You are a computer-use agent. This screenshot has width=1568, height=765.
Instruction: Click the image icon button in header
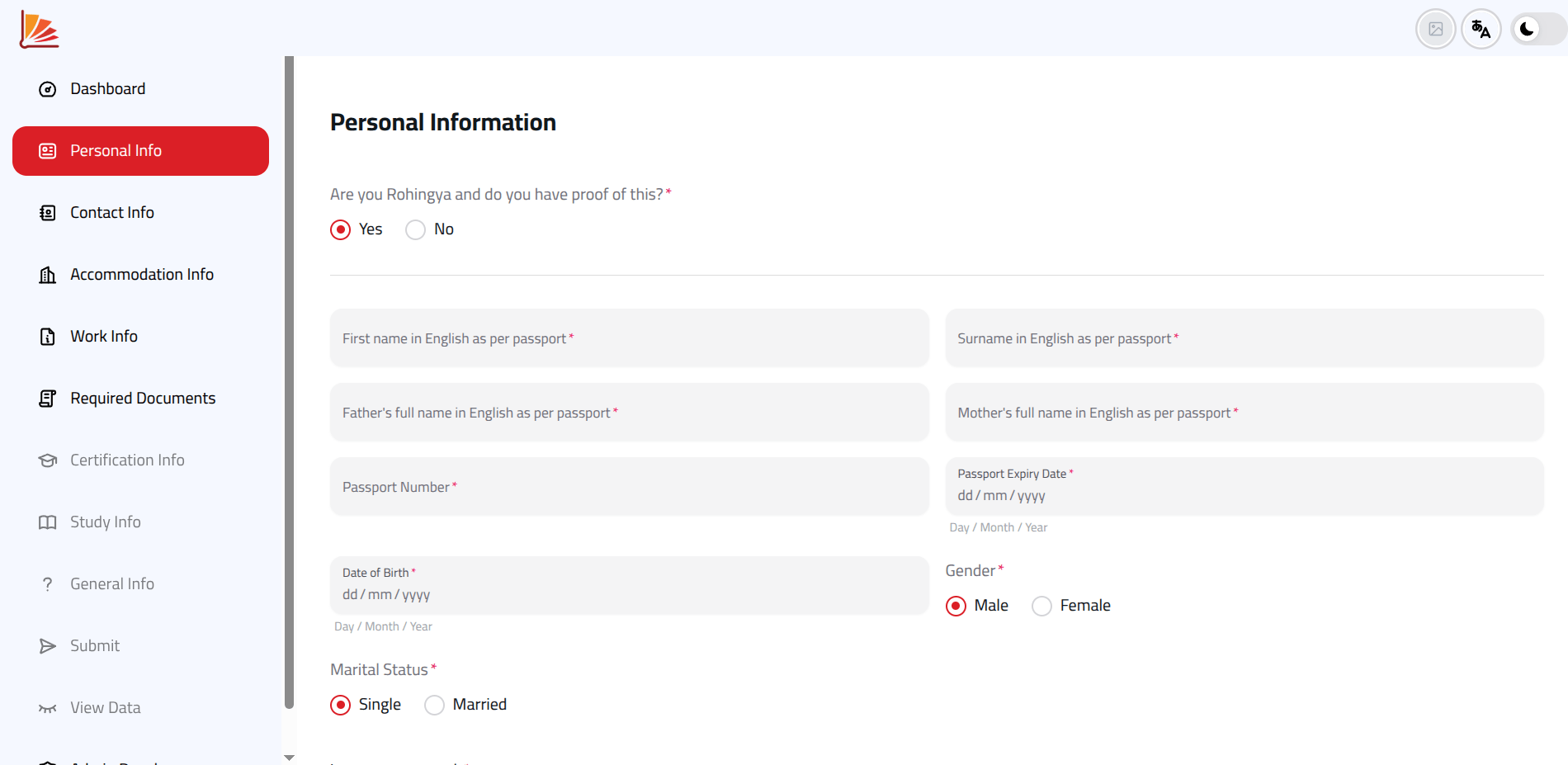1436,30
